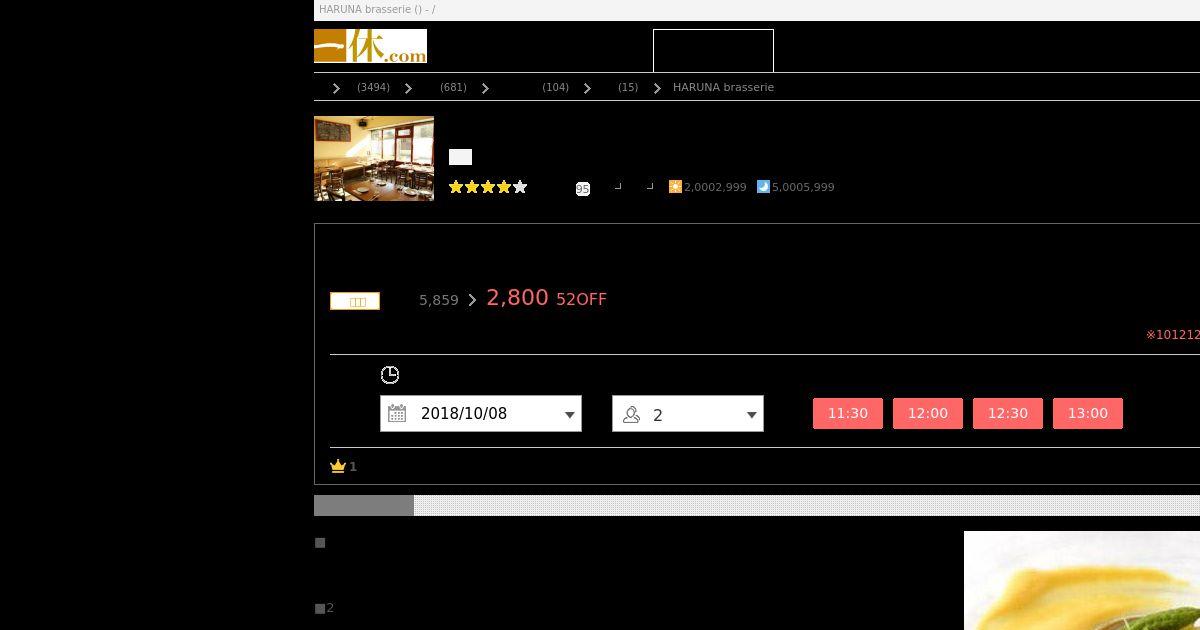Open the breadcrumb link with (15)
Viewport: 1200px width, 630px height.
628,87
